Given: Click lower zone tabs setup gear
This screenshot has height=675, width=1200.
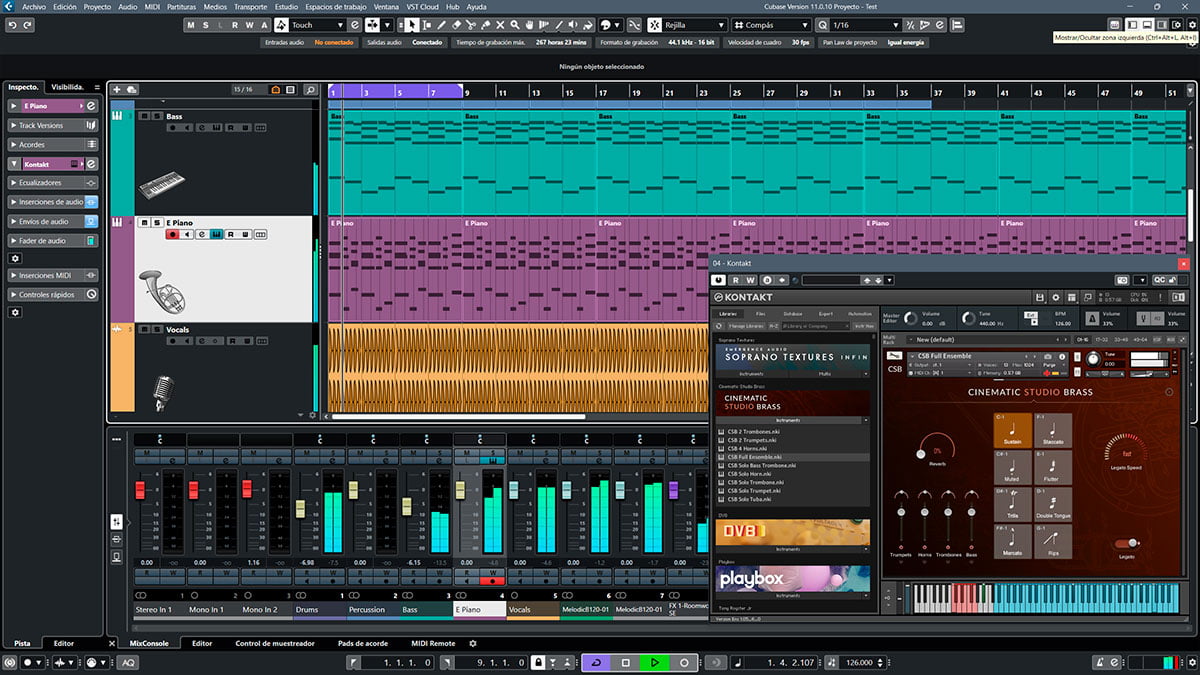Looking at the screenshot, I should [473, 643].
